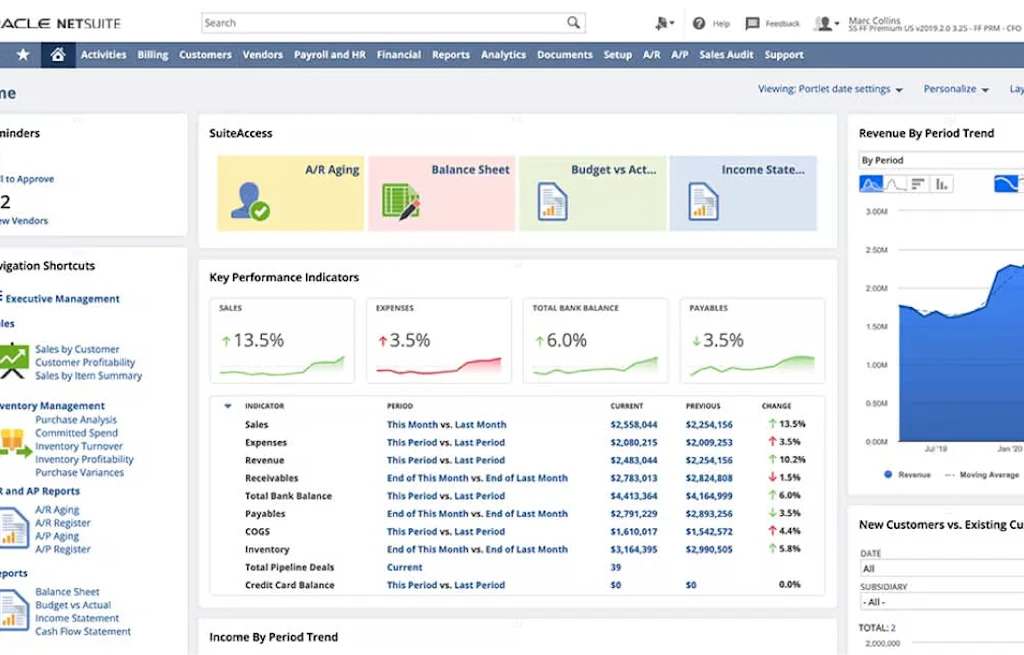Open the Portlet date settings dropdown

(830, 89)
